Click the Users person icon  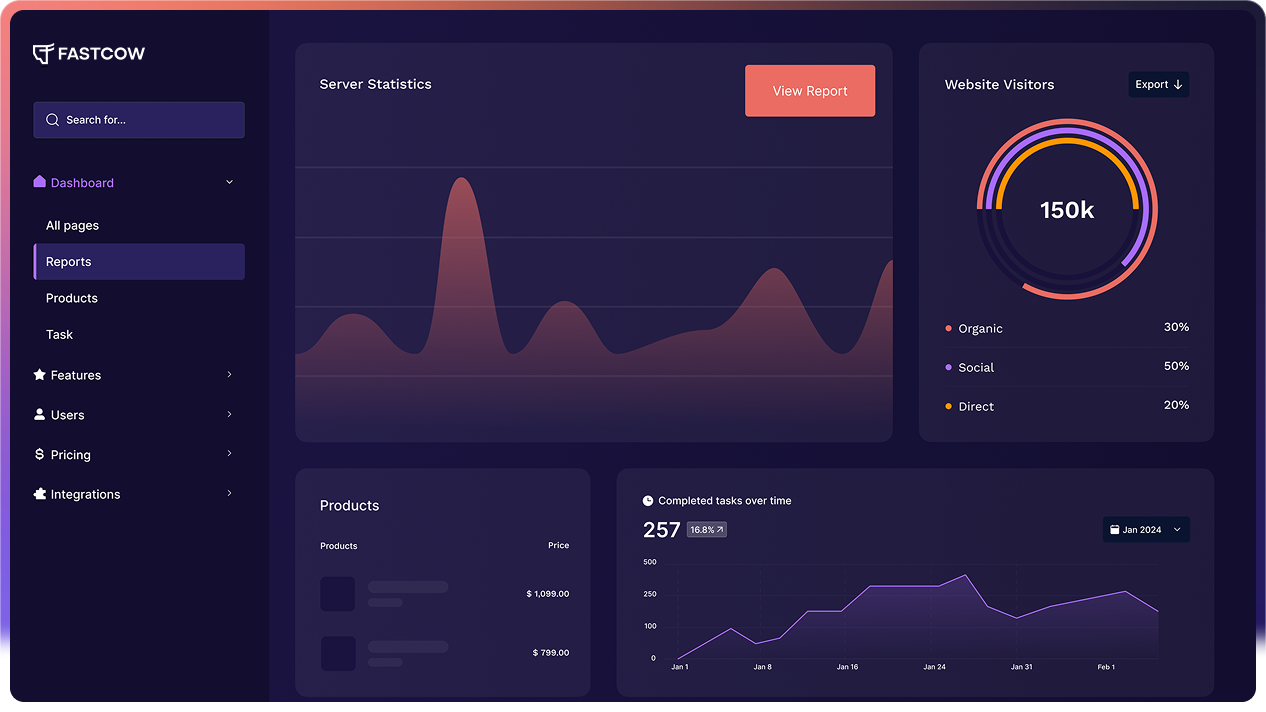[39, 414]
